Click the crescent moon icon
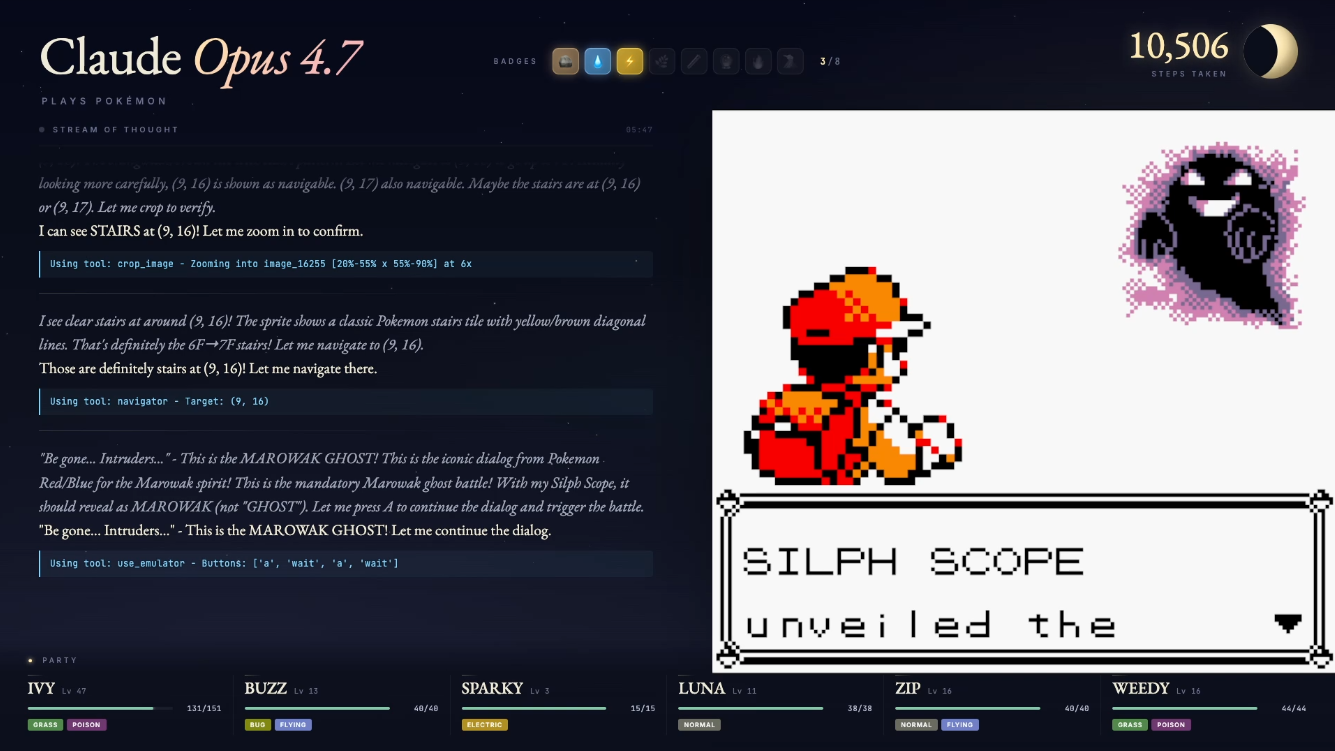Image resolution: width=1335 pixels, height=751 pixels. (1271, 51)
